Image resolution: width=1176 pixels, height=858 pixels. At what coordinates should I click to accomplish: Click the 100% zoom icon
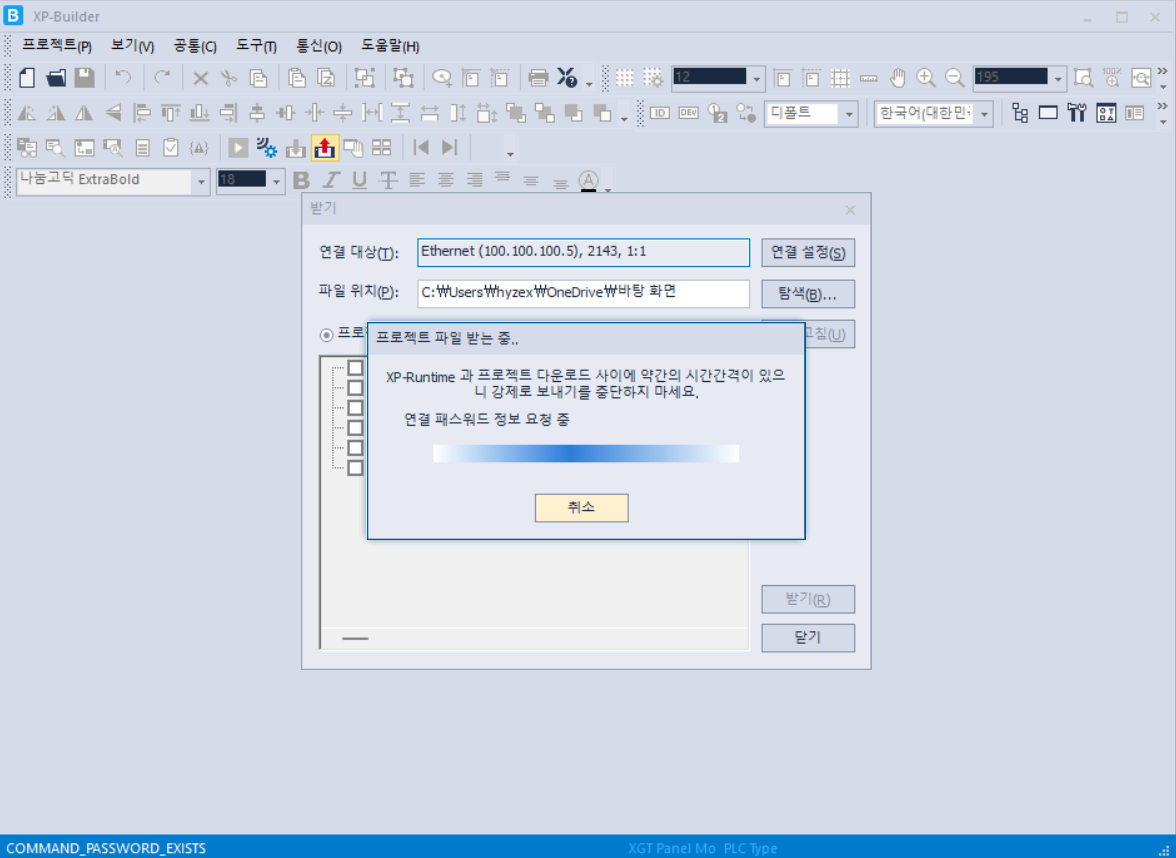coord(1112,78)
